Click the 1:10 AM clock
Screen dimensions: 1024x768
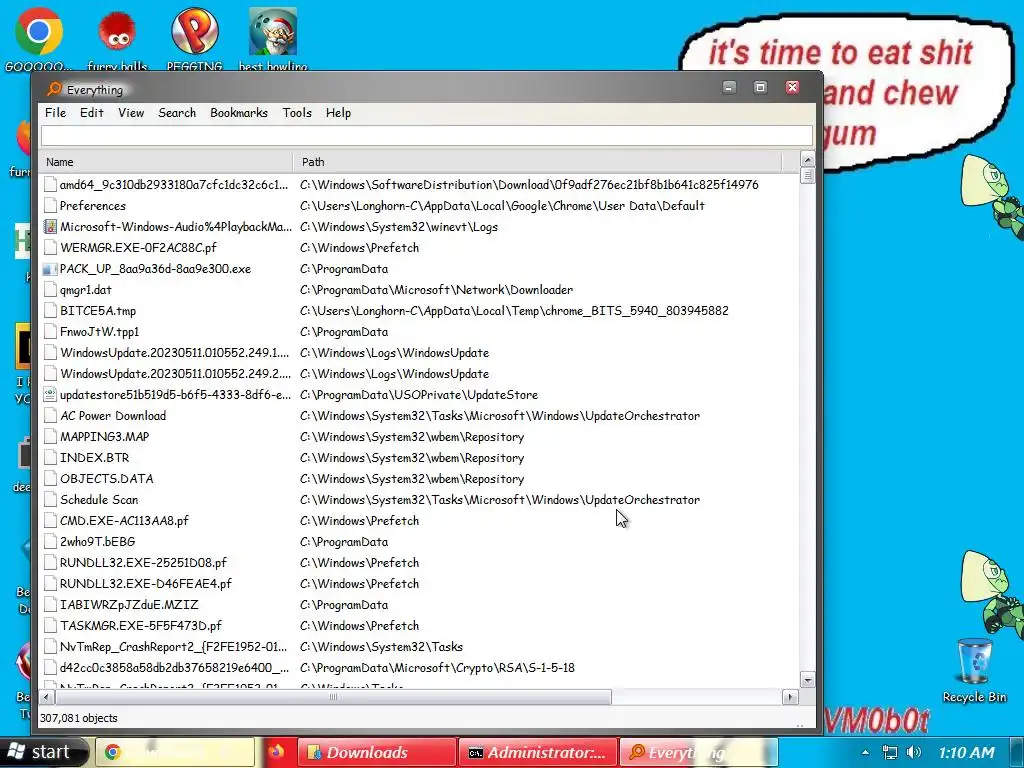pos(967,752)
